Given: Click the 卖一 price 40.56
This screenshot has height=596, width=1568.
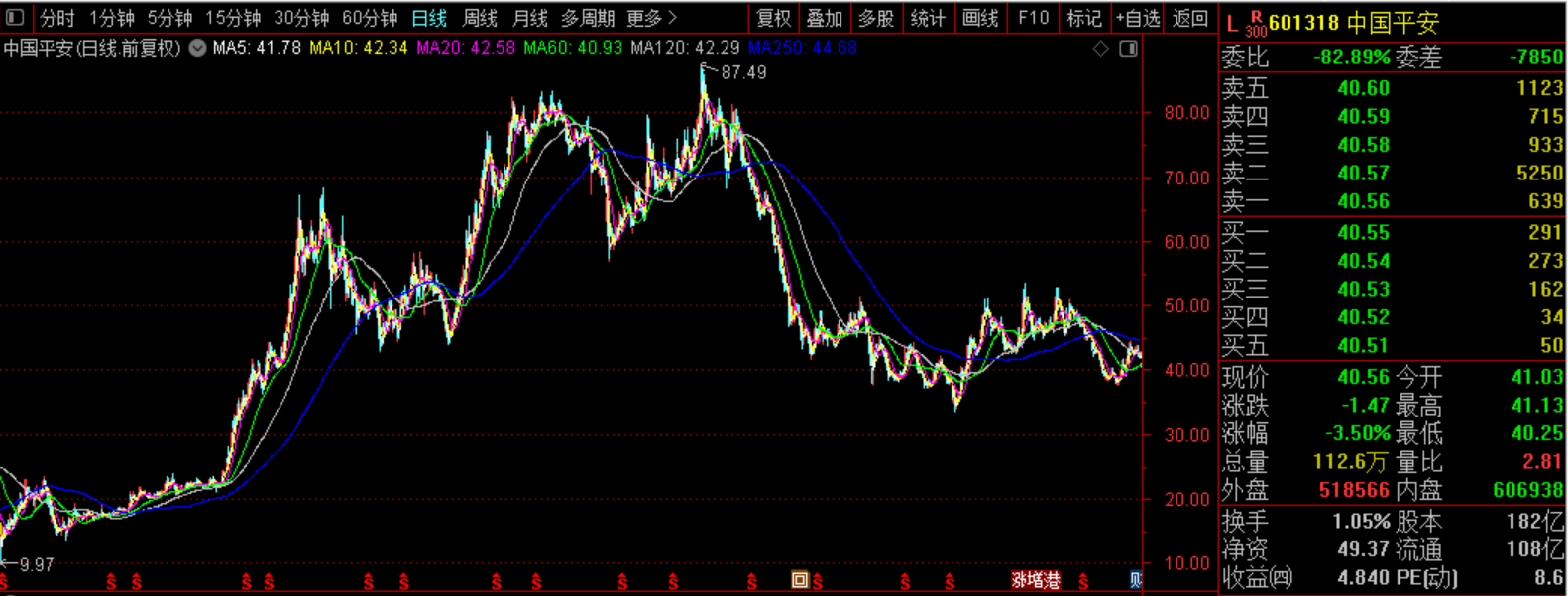Looking at the screenshot, I should tap(1363, 201).
